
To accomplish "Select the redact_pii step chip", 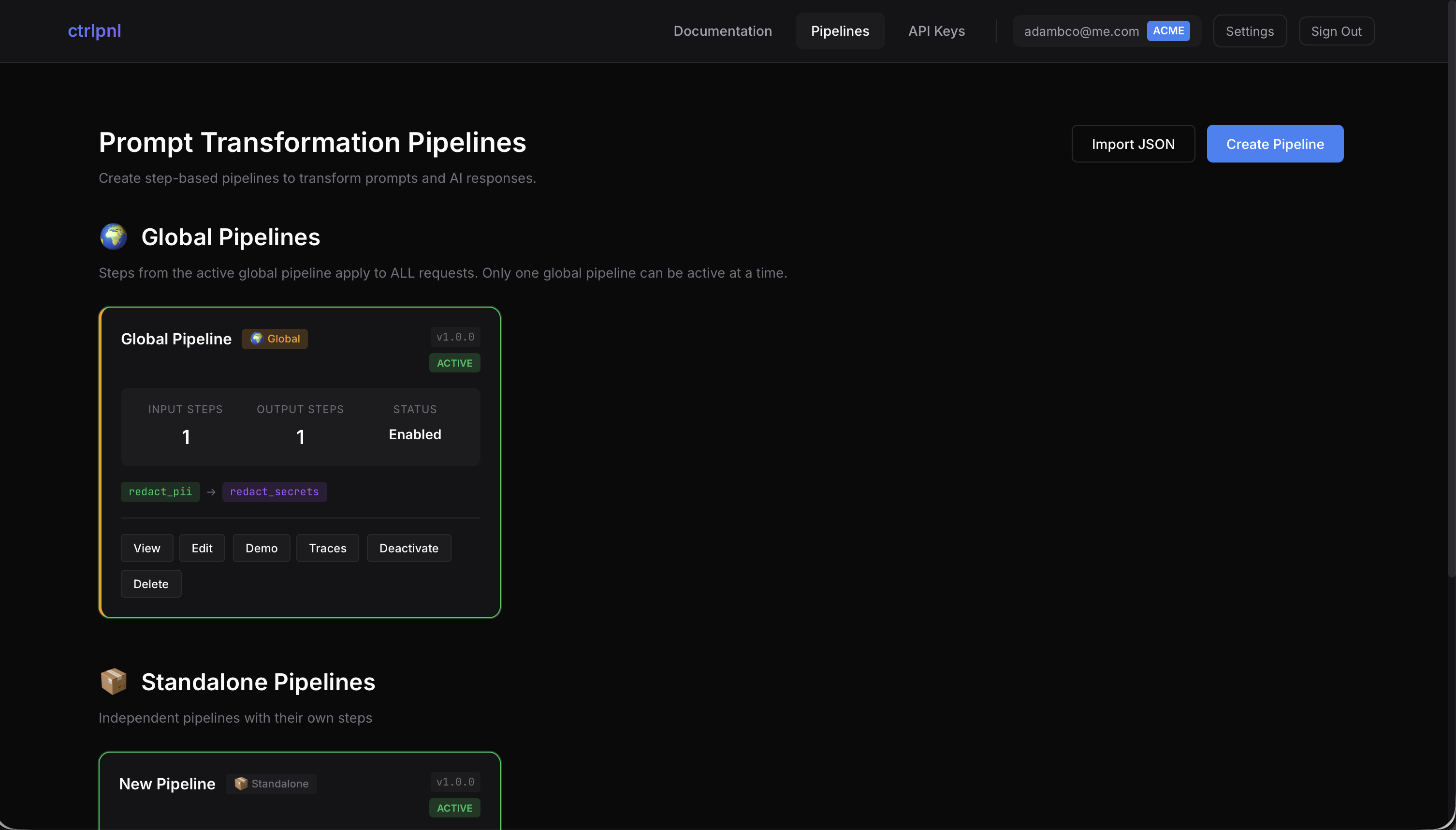I will click(x=160, y=491).
